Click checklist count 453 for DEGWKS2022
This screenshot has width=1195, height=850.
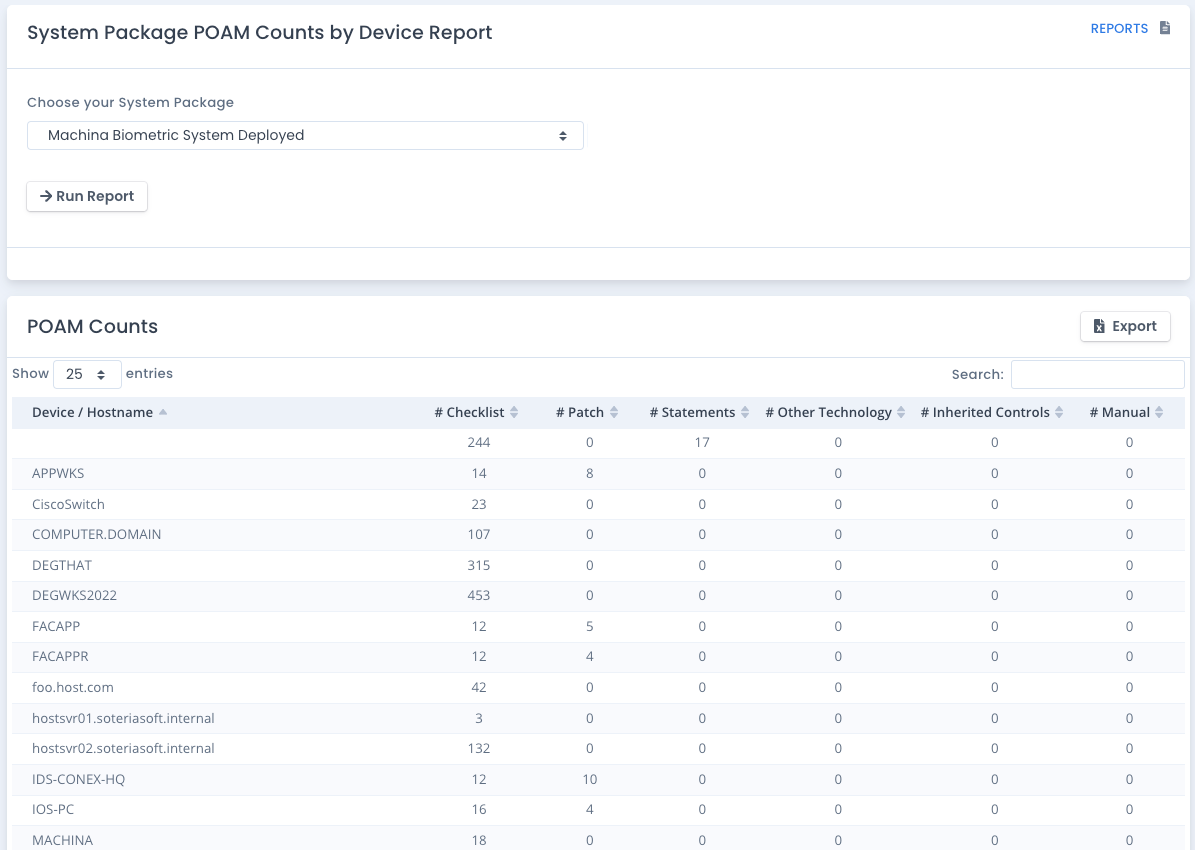point(479,595)
